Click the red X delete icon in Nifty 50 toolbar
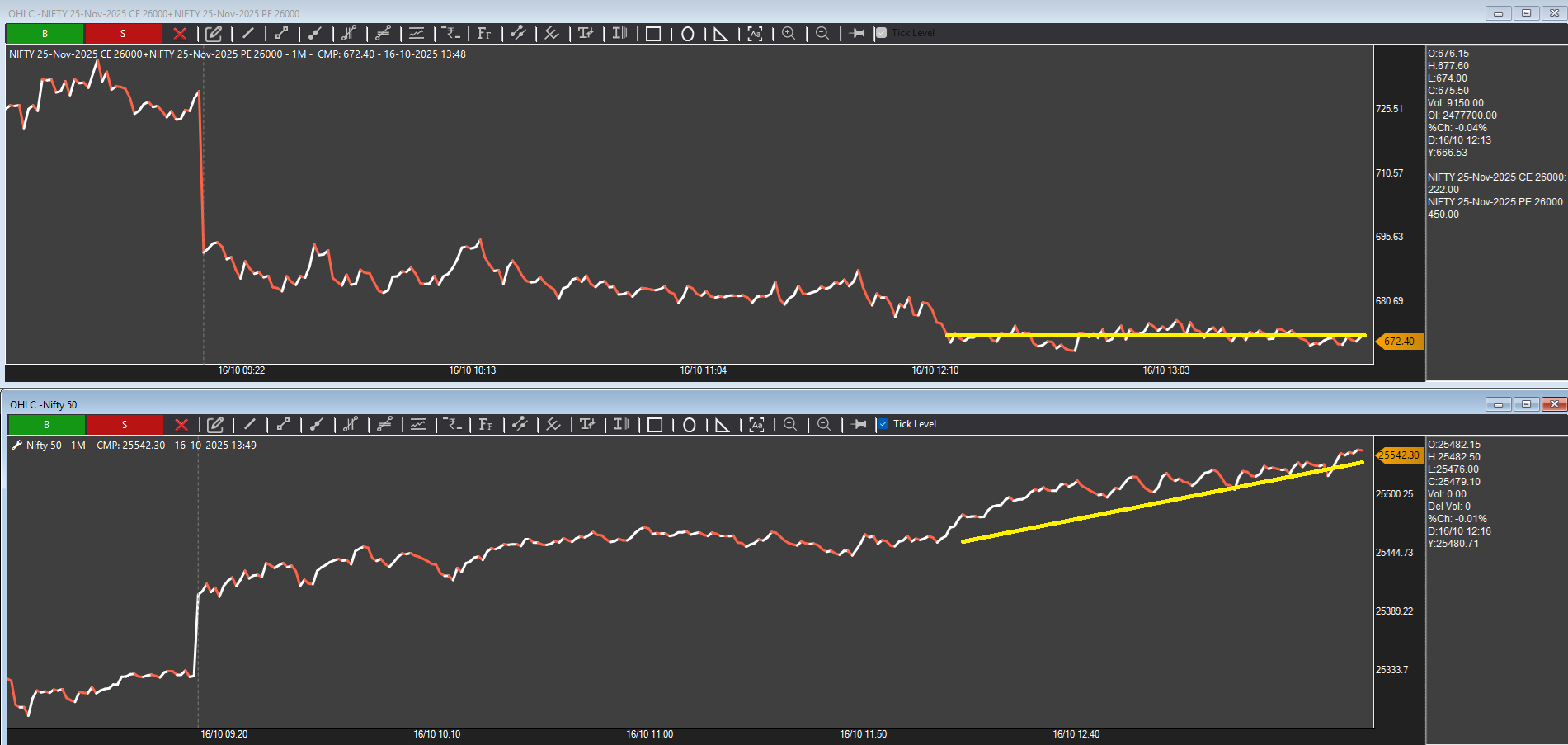 181,425
